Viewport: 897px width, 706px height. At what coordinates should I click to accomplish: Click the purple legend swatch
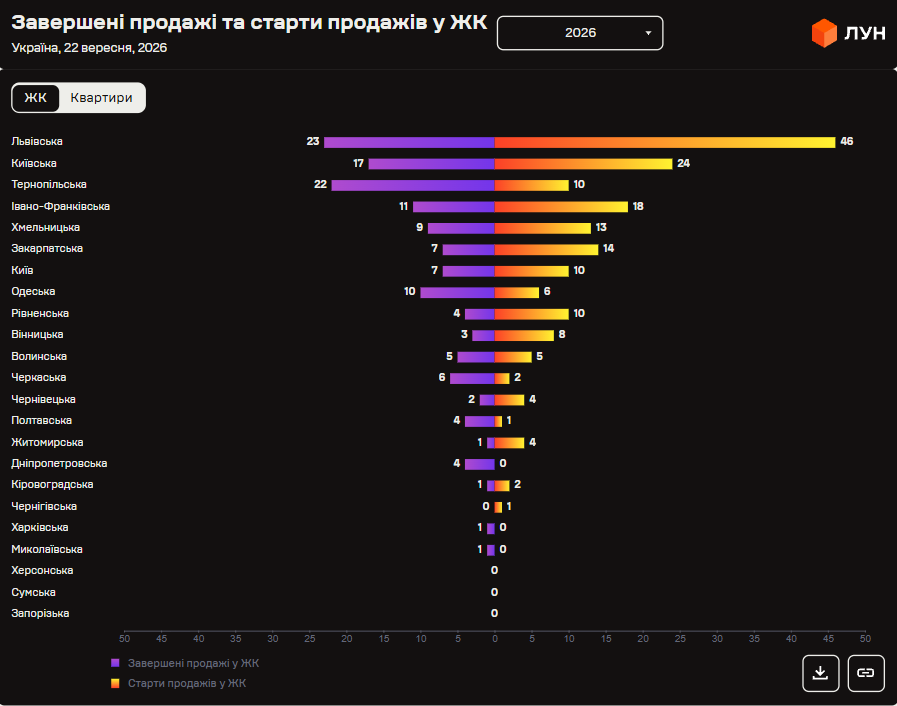tap(115, 663)
